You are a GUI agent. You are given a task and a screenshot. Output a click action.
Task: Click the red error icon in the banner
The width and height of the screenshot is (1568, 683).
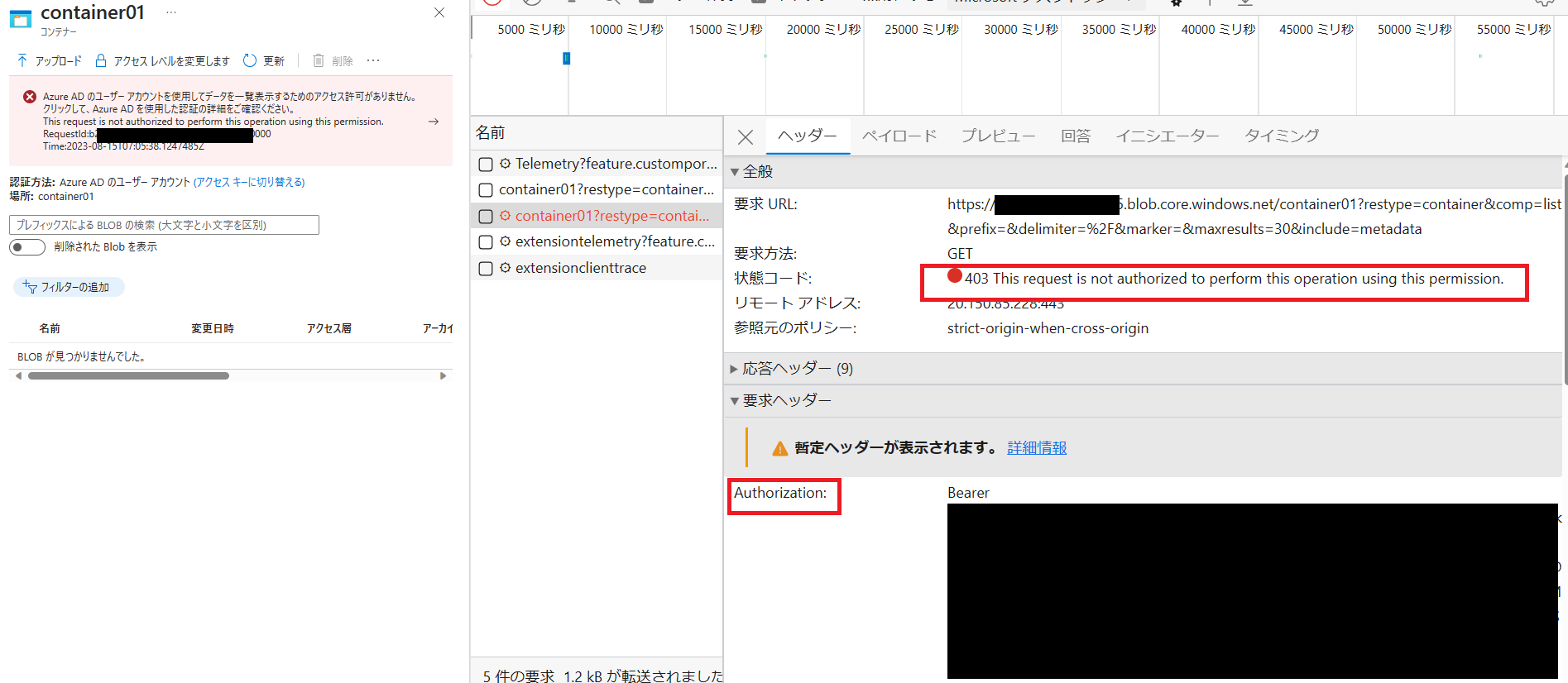(x=30, y=97)
